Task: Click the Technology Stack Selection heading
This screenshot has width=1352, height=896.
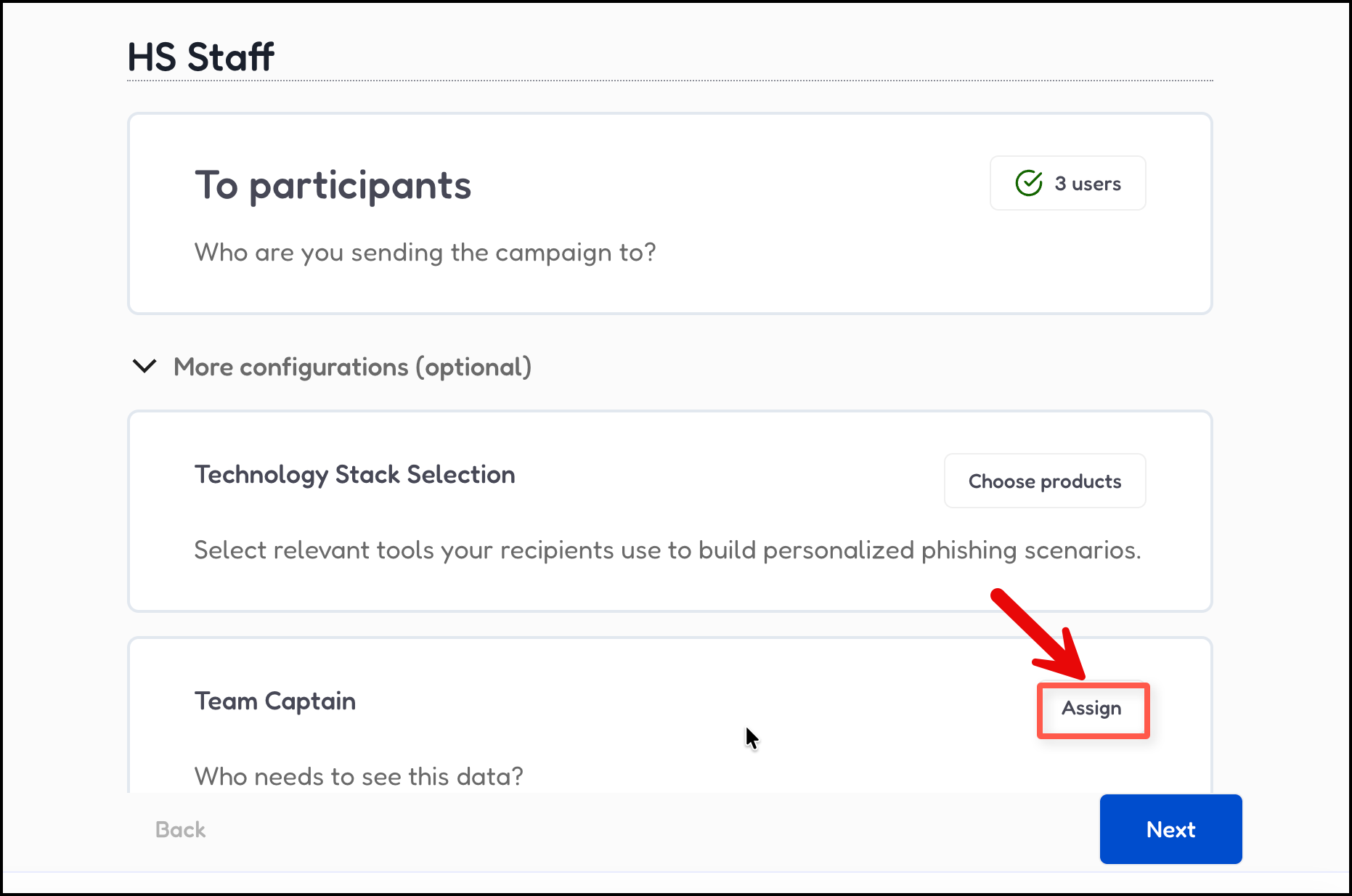Action: [x=354, y=475]
